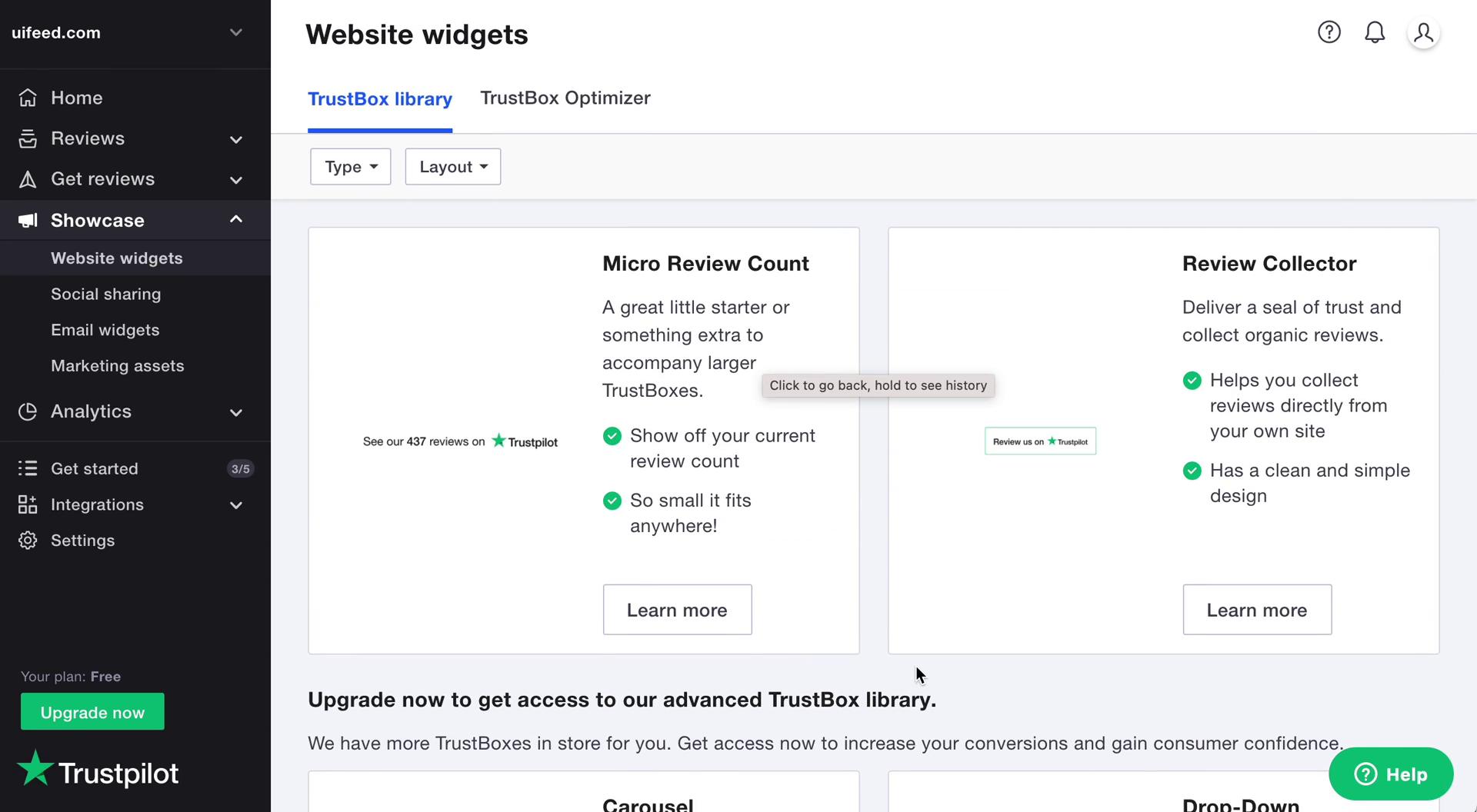Click the 'Show off your current review count' text
Viewport: 1477px width, 812px height.
722,448
